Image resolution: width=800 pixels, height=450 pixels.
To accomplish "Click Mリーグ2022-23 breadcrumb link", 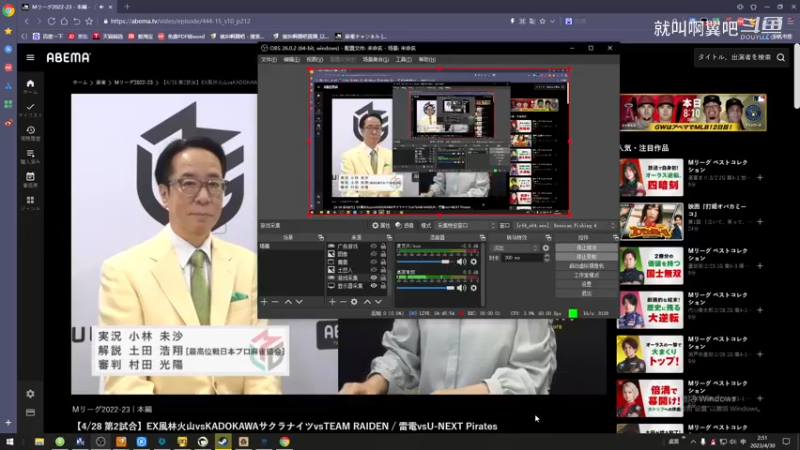I will click(133, 83).
